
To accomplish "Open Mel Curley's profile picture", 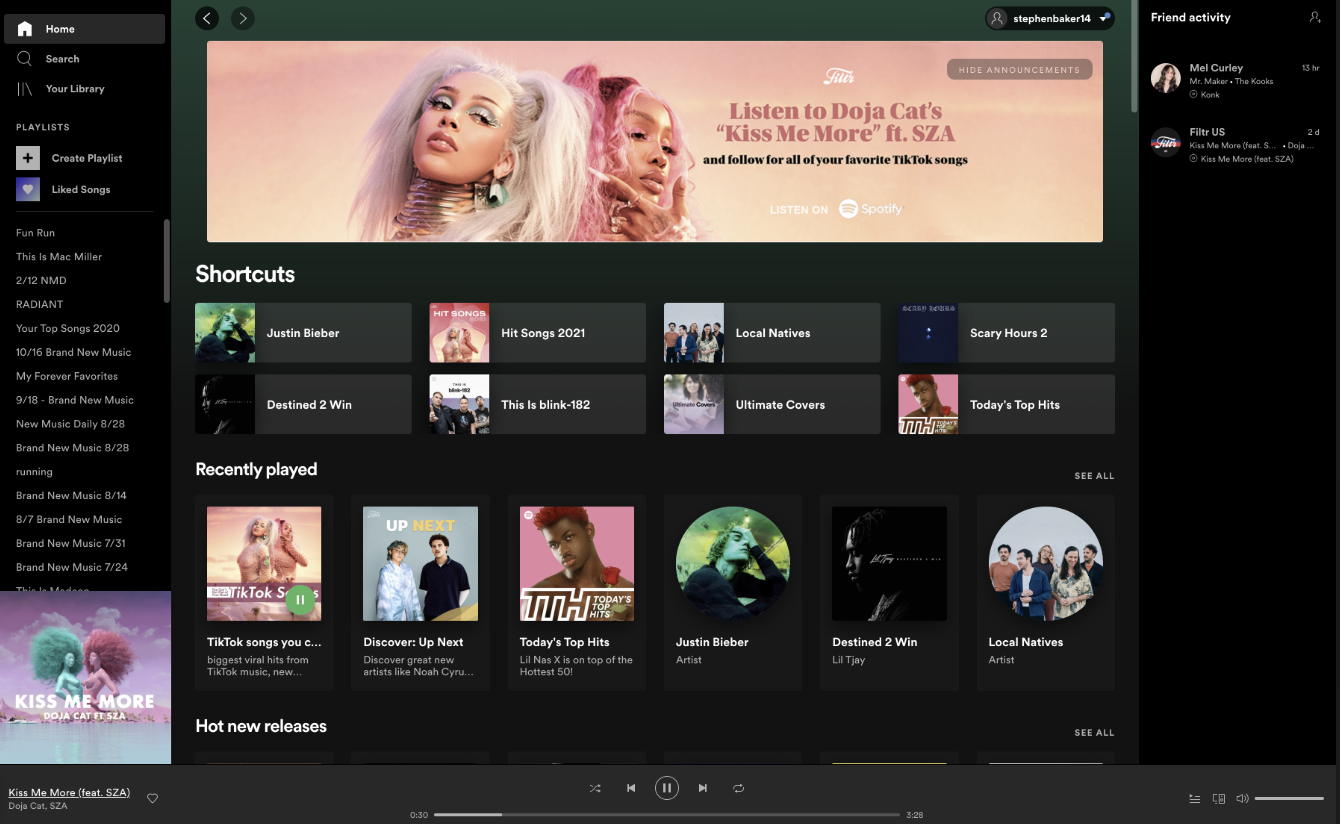I will point(1166,78).
